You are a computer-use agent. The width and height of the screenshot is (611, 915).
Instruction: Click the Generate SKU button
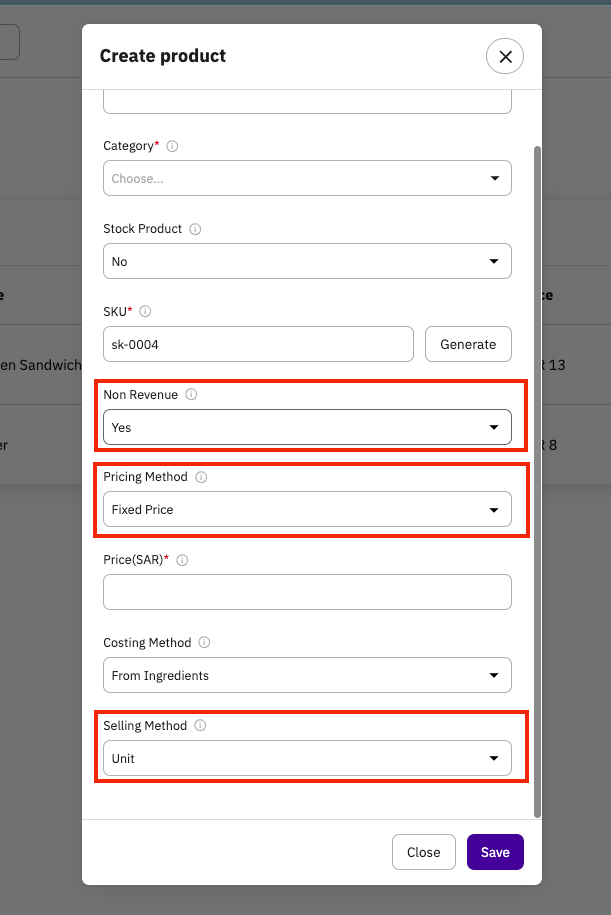tap(468, 344)
